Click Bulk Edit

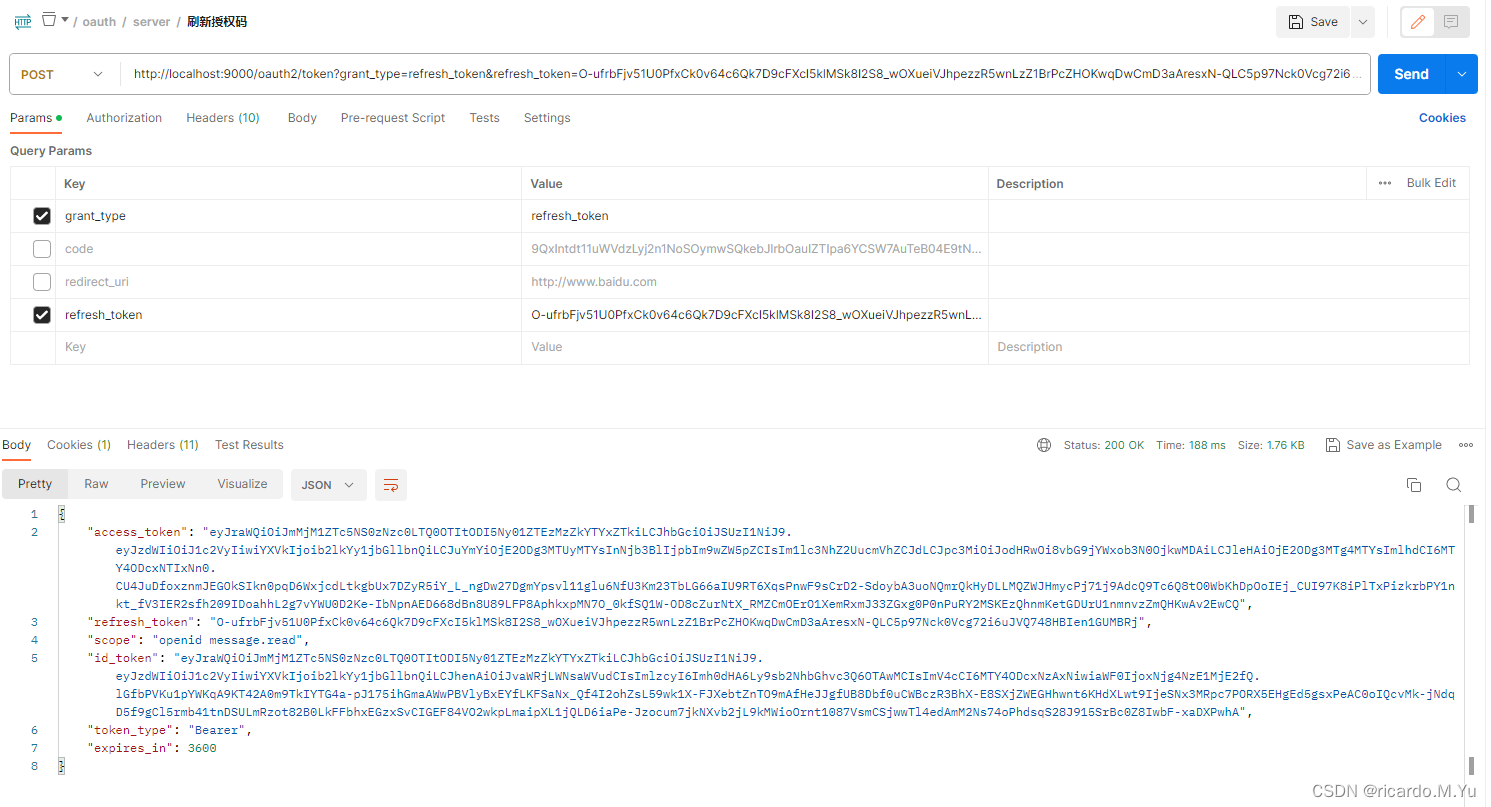click(x=1431, y=183)
